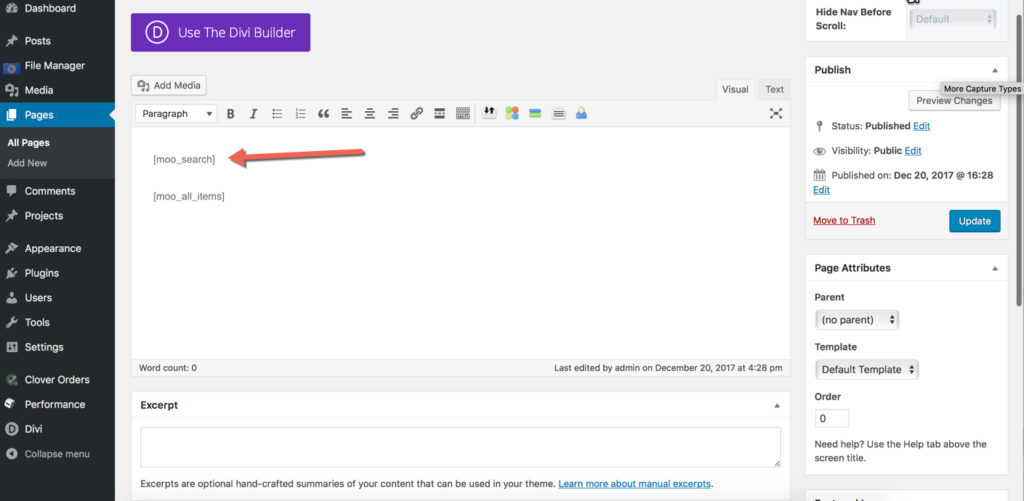Click the grey lines shortcode toolbar icon
Image resolution: width=1024 pixels, height=501 pixels.
pos(558,113)
